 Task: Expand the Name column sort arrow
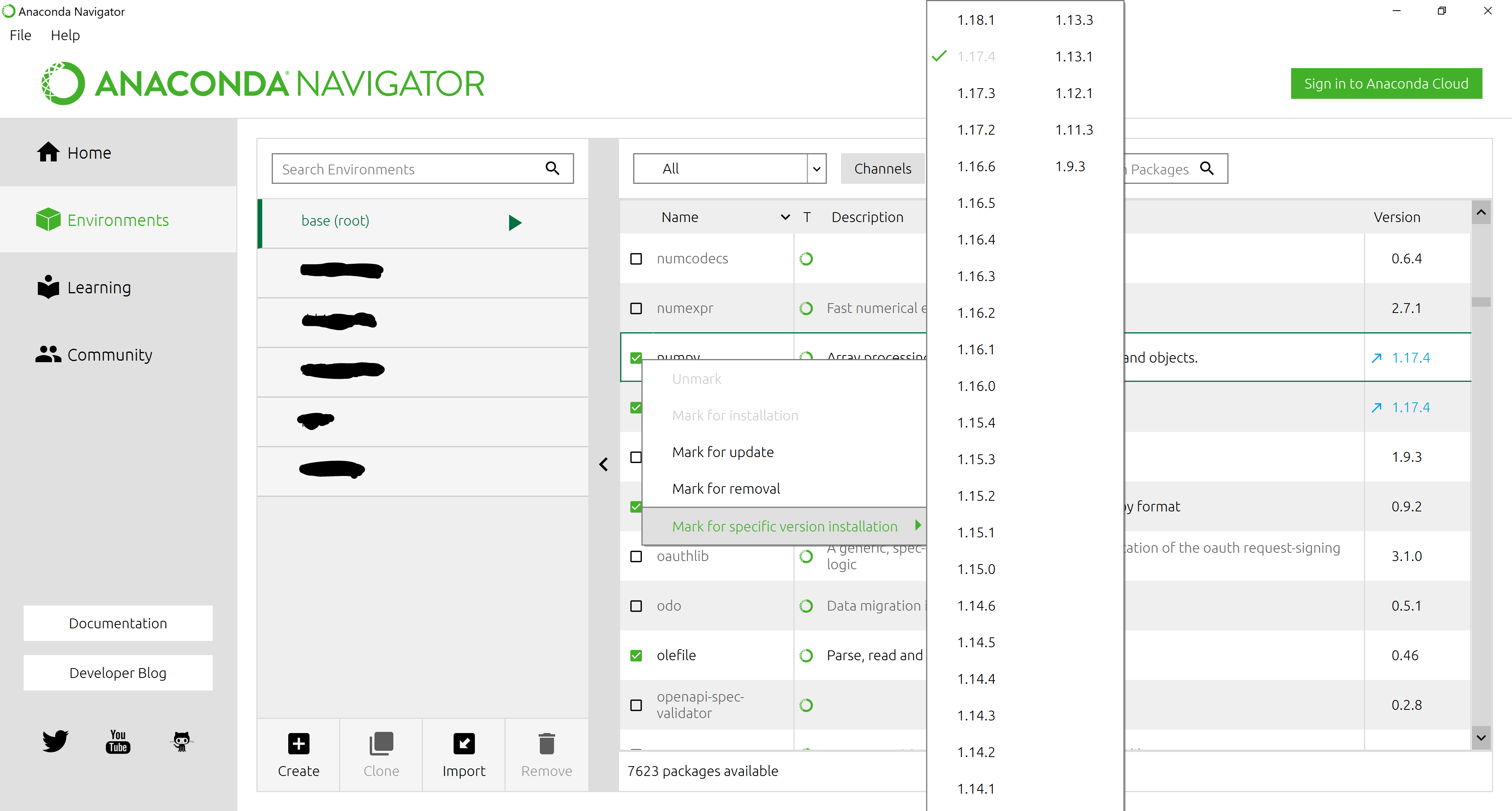coord(785,217)
